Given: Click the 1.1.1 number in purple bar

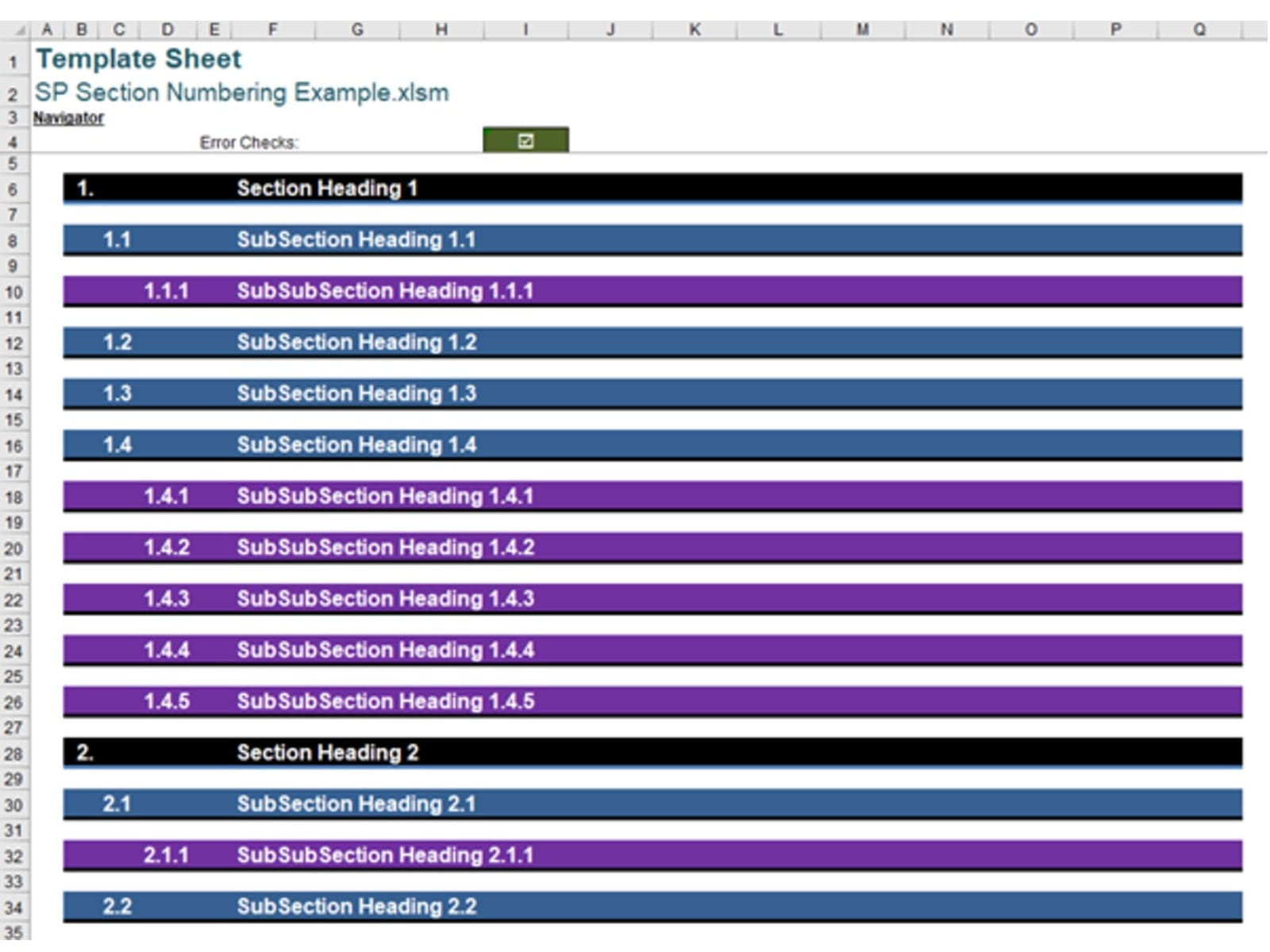Looking at the screenshot, I should [166, 291].
